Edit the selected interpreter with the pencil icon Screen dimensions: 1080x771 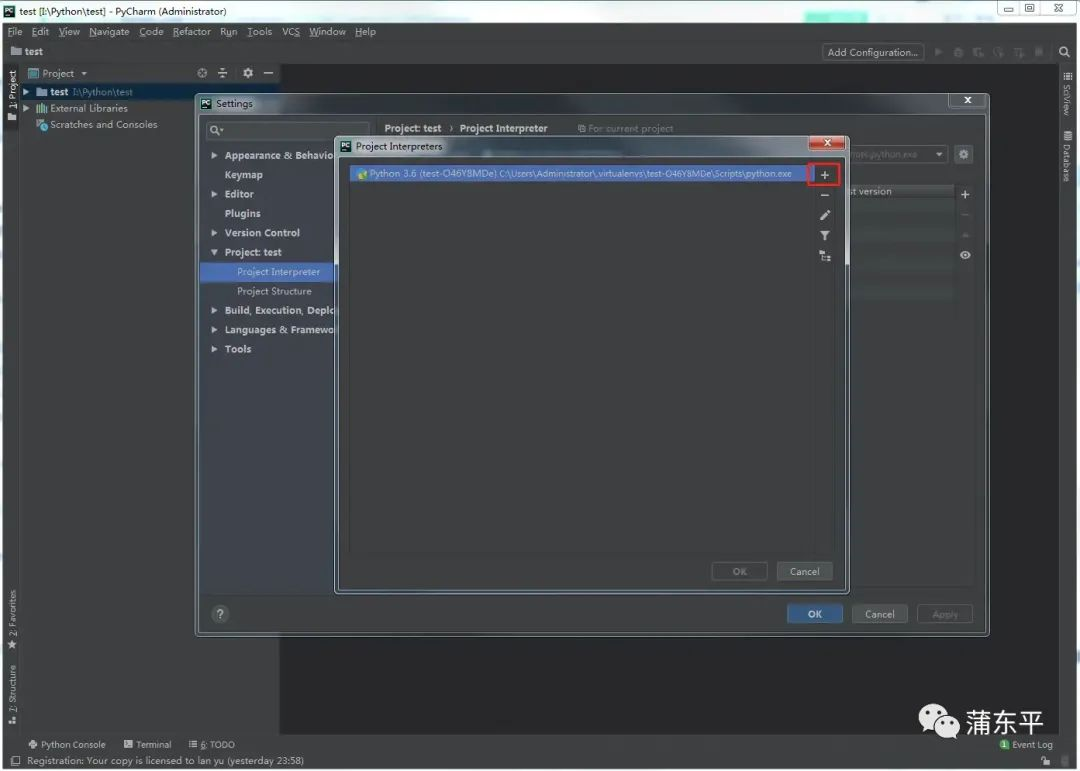point(824,214)
